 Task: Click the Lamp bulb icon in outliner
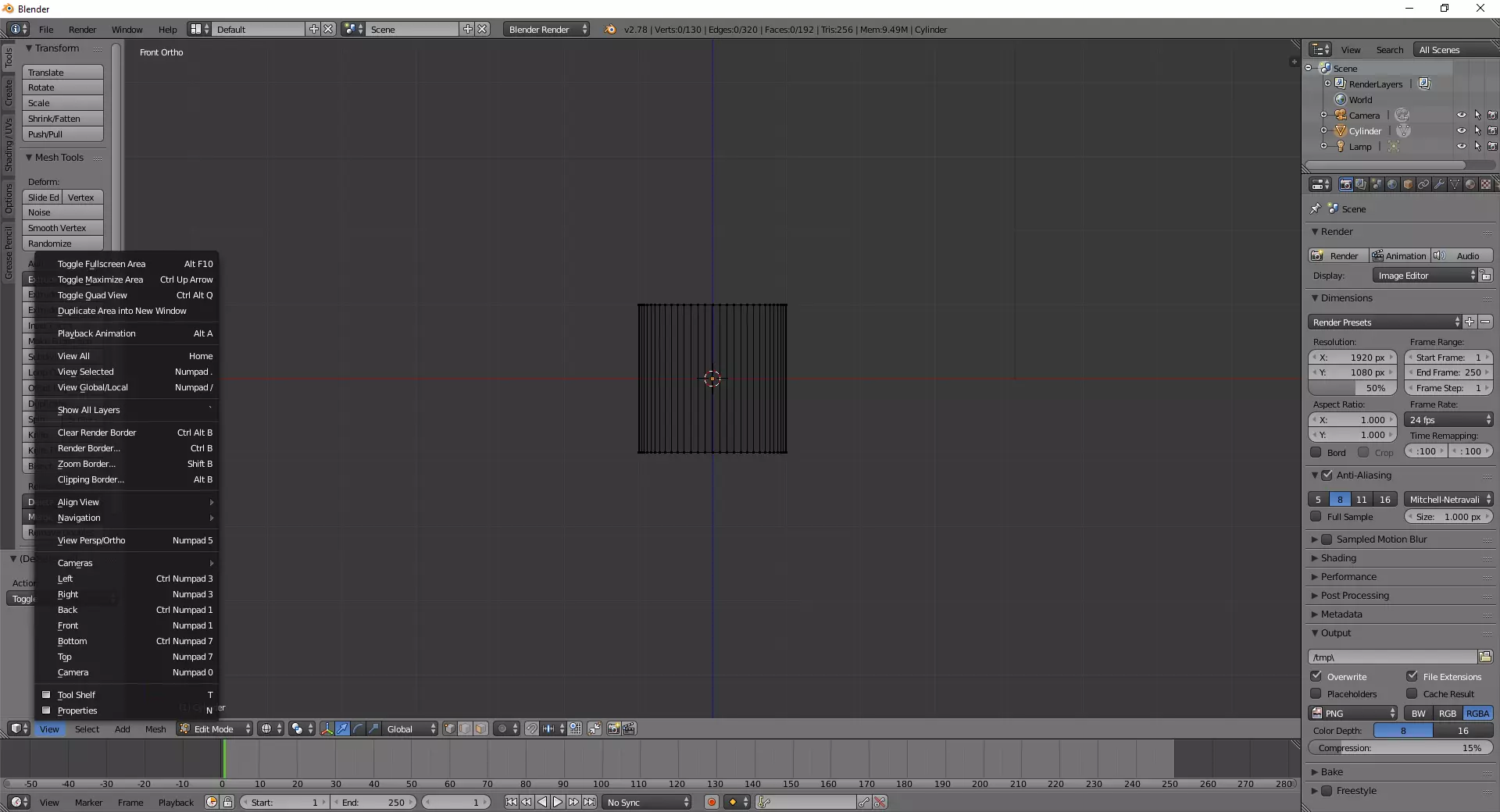pyautogui.click(x=1341, y=147)
